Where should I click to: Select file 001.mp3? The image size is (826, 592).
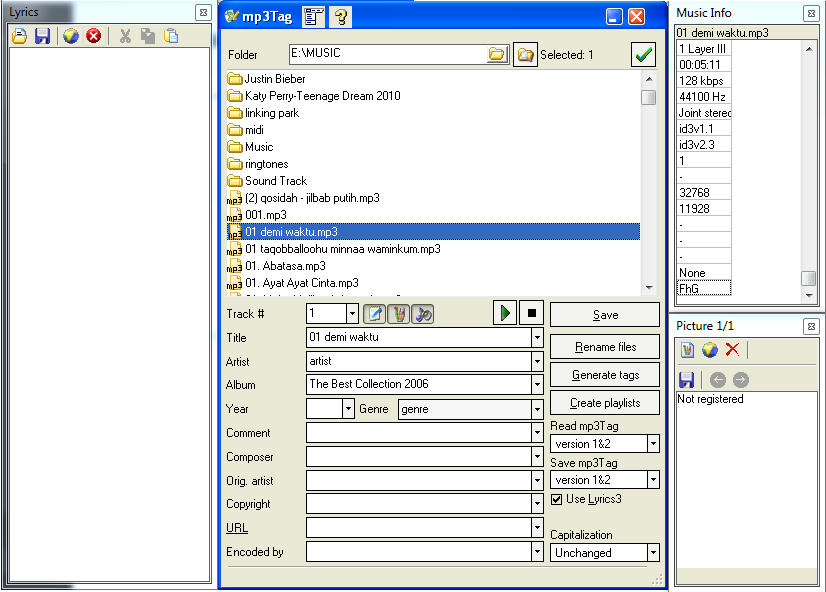257,215
